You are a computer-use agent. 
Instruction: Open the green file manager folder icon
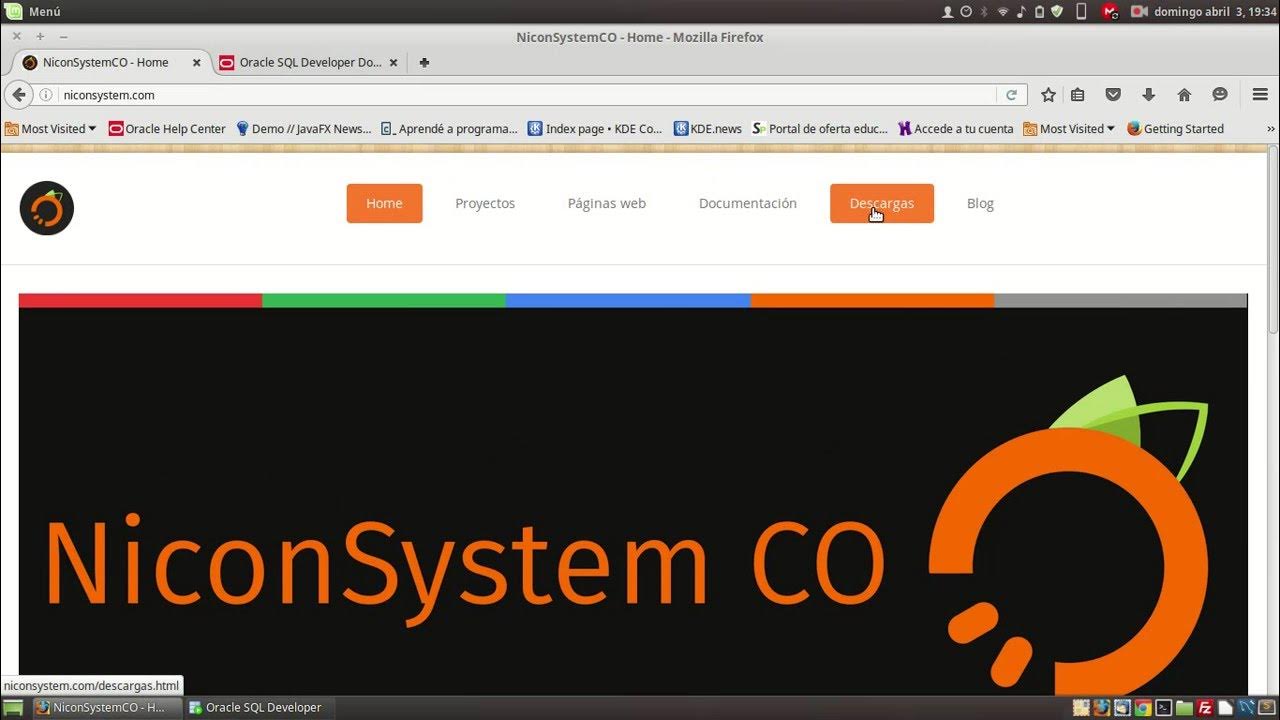tap(1185, 708)
